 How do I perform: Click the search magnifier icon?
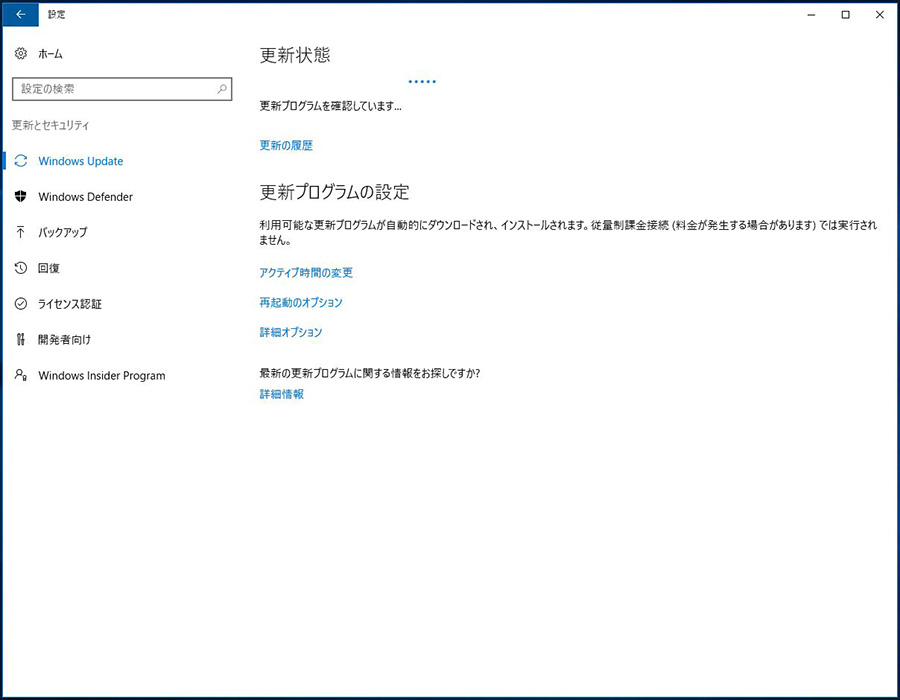point(222,89)
